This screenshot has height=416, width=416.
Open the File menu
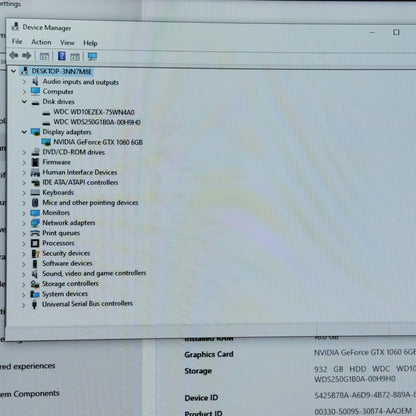[17, 41]
